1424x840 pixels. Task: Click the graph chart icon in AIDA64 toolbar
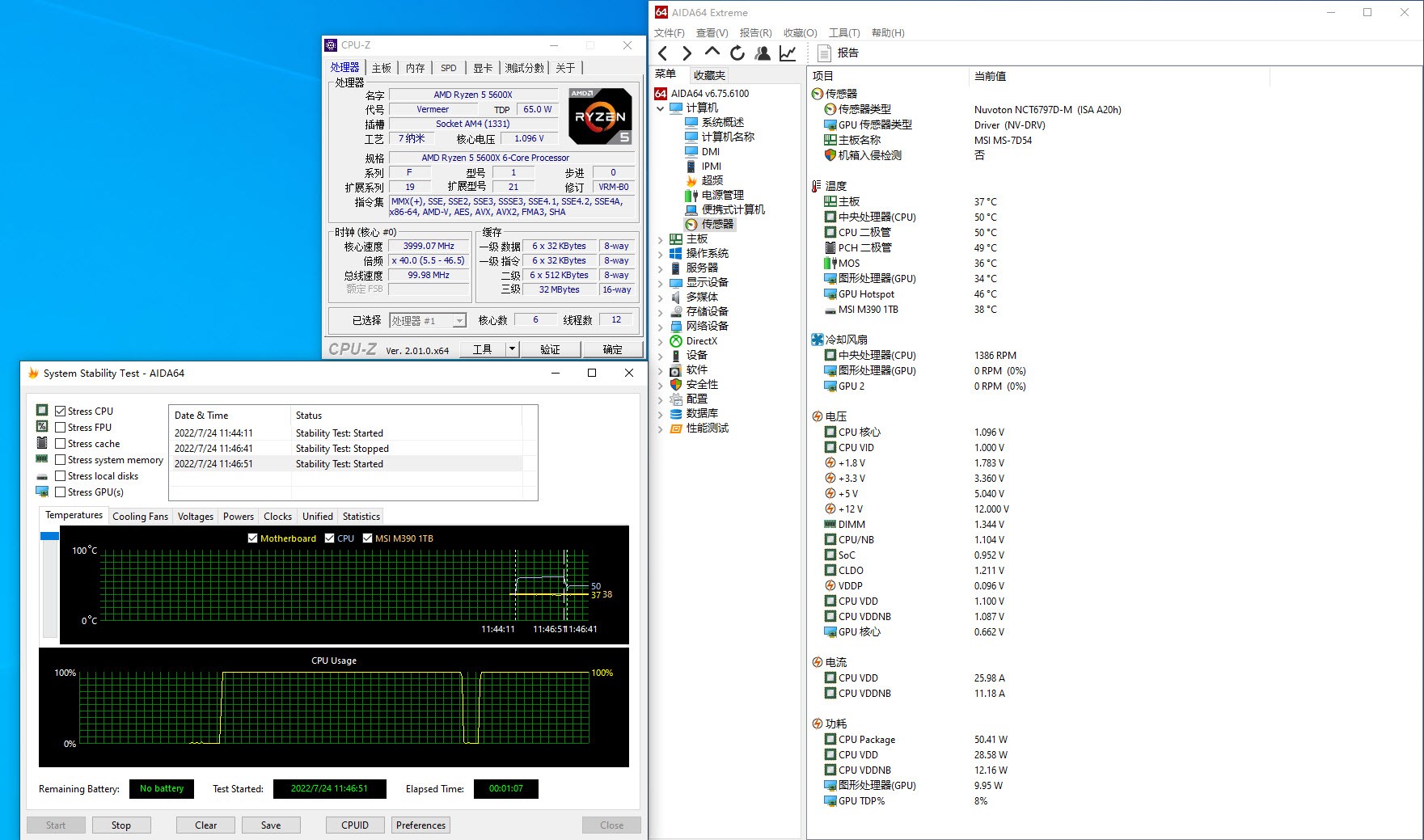[787, 53]
